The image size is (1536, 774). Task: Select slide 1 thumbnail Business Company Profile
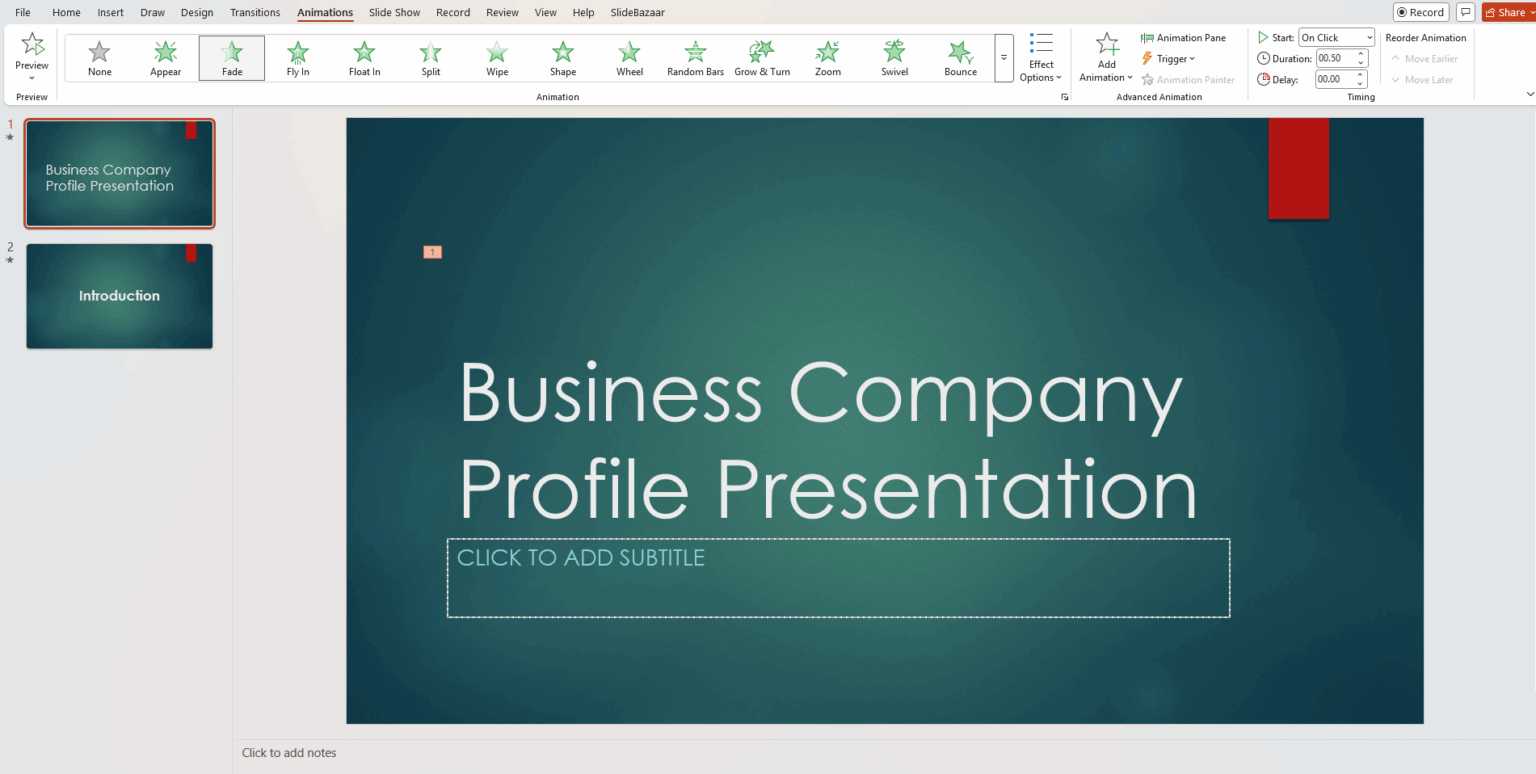click(119, 174)
